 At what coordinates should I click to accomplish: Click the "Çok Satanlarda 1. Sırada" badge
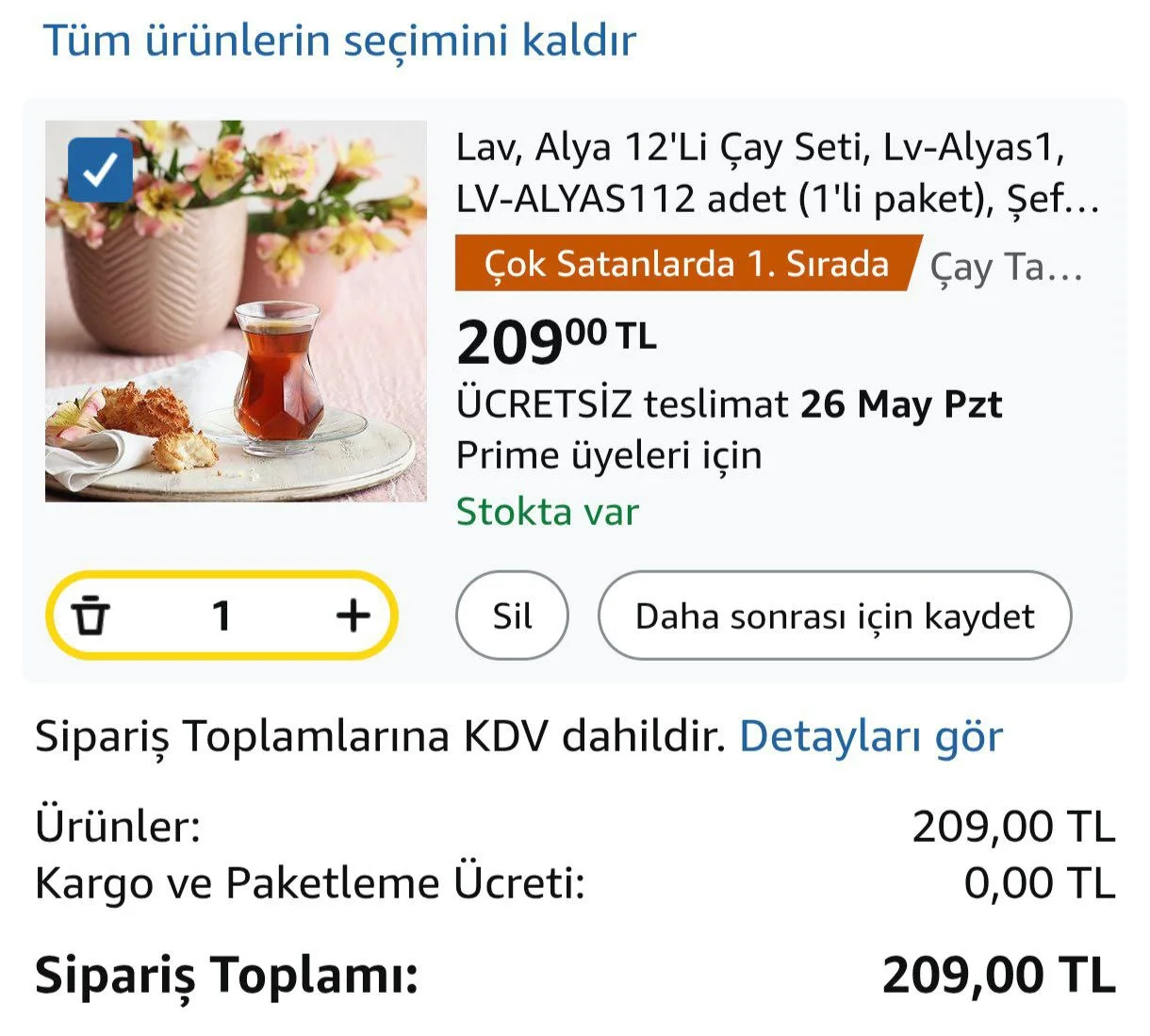coord(685,264)
